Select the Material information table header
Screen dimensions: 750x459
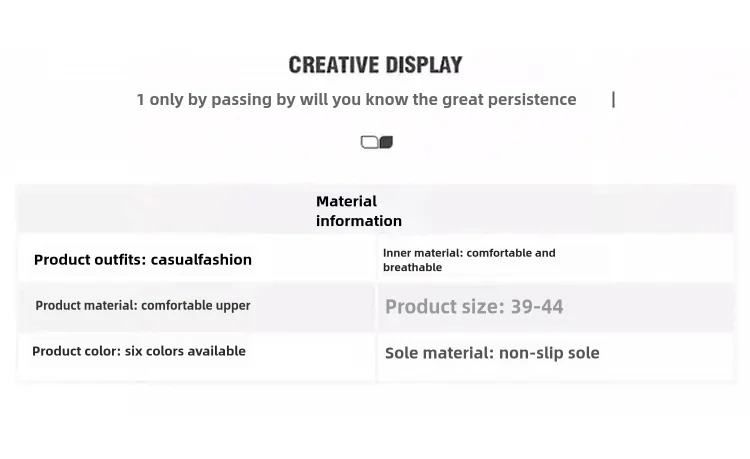point(359,211)
